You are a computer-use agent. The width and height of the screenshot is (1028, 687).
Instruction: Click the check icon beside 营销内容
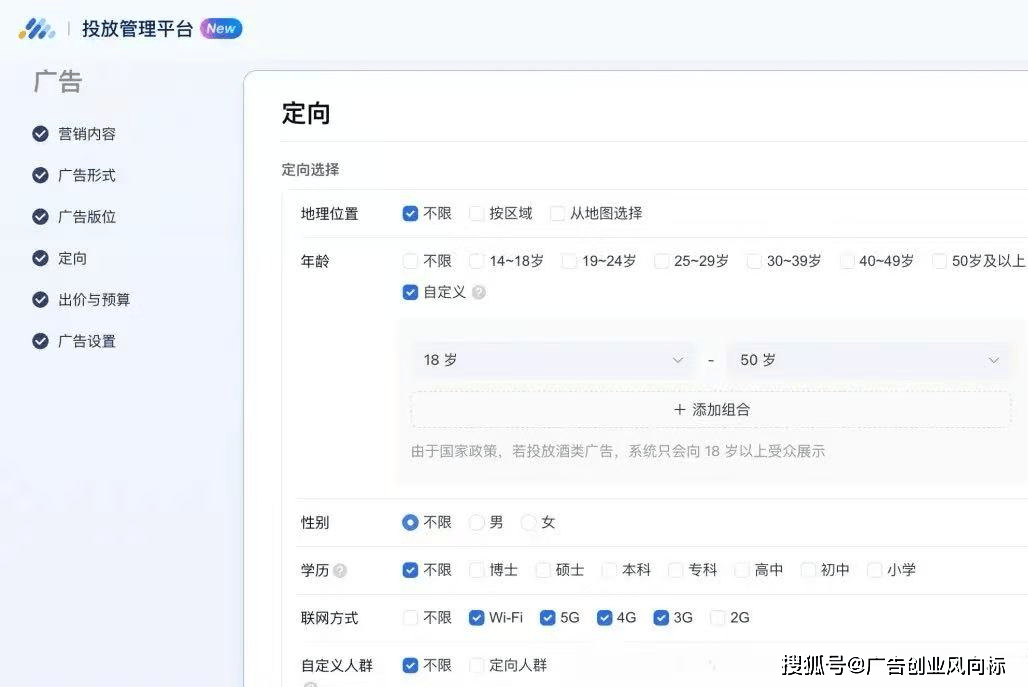[x=40, y=134]
